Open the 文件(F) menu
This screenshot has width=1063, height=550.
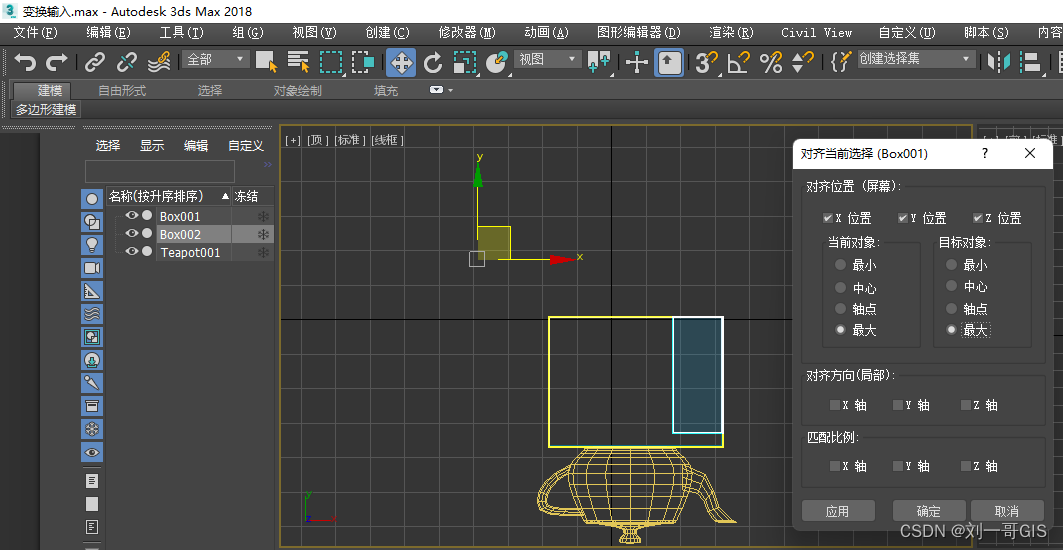[35, 33]
